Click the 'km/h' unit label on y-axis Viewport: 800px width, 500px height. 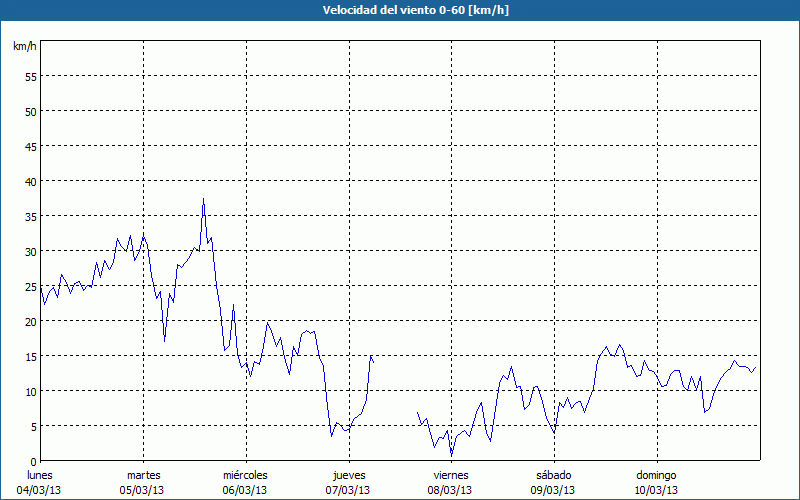(23, 47)
